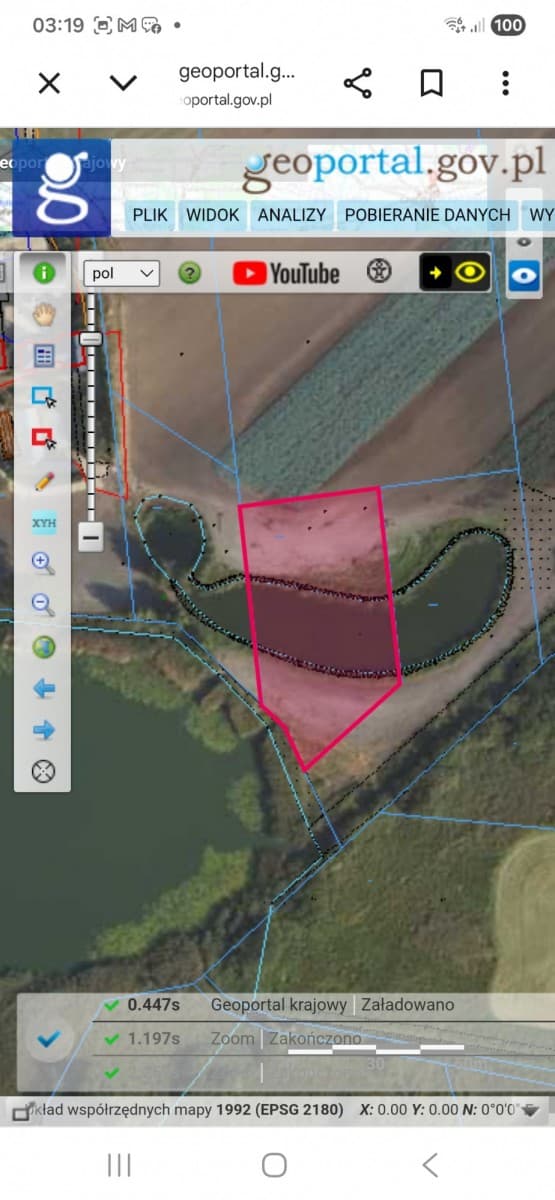Show full extent with globe icon
Image resolution: width=555 pixels, height=1200 pixels.
pyautogui.click(x=44, y=647)
